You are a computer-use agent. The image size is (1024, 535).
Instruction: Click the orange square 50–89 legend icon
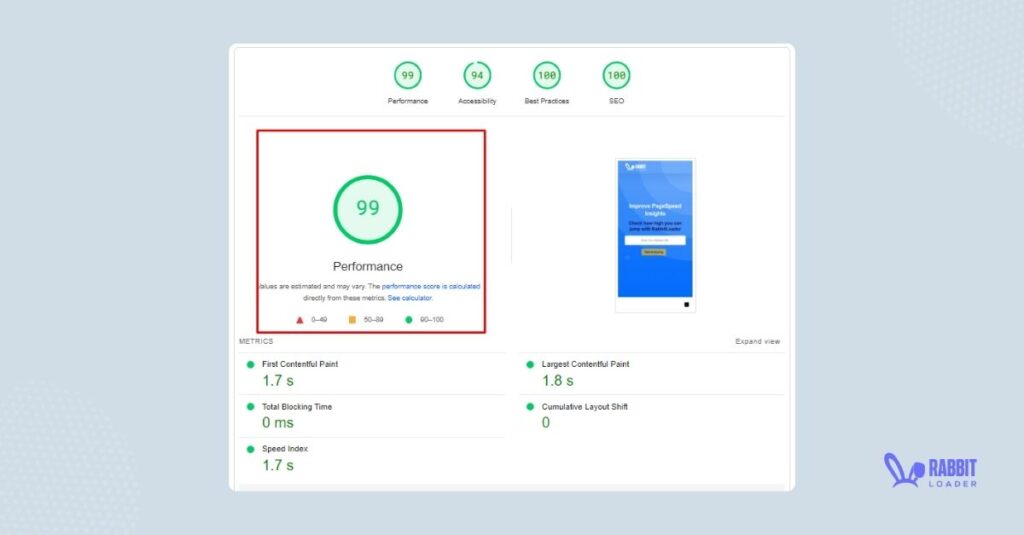point(352,319)
